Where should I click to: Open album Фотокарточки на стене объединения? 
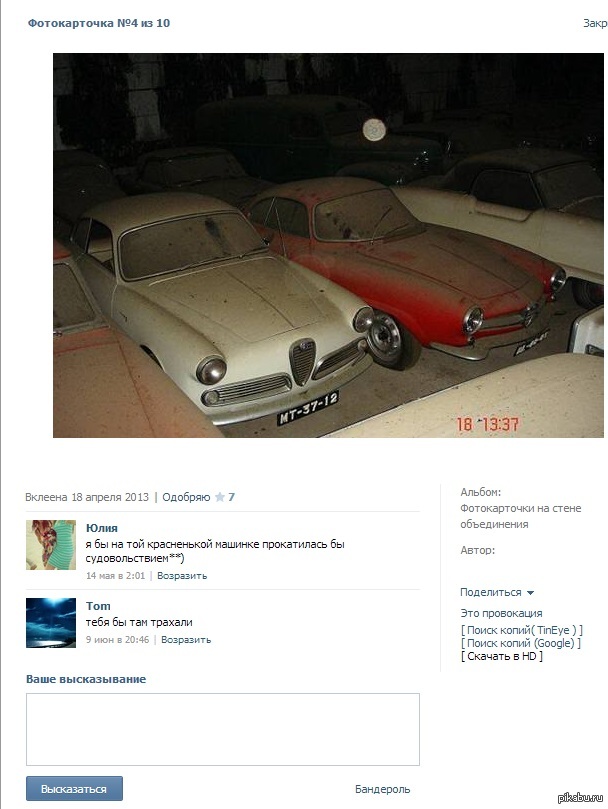point(521,516)
